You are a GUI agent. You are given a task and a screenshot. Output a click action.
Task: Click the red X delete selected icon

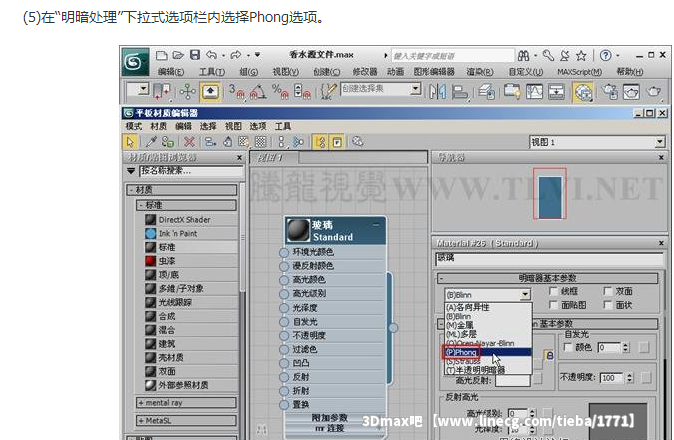(189, 142)
